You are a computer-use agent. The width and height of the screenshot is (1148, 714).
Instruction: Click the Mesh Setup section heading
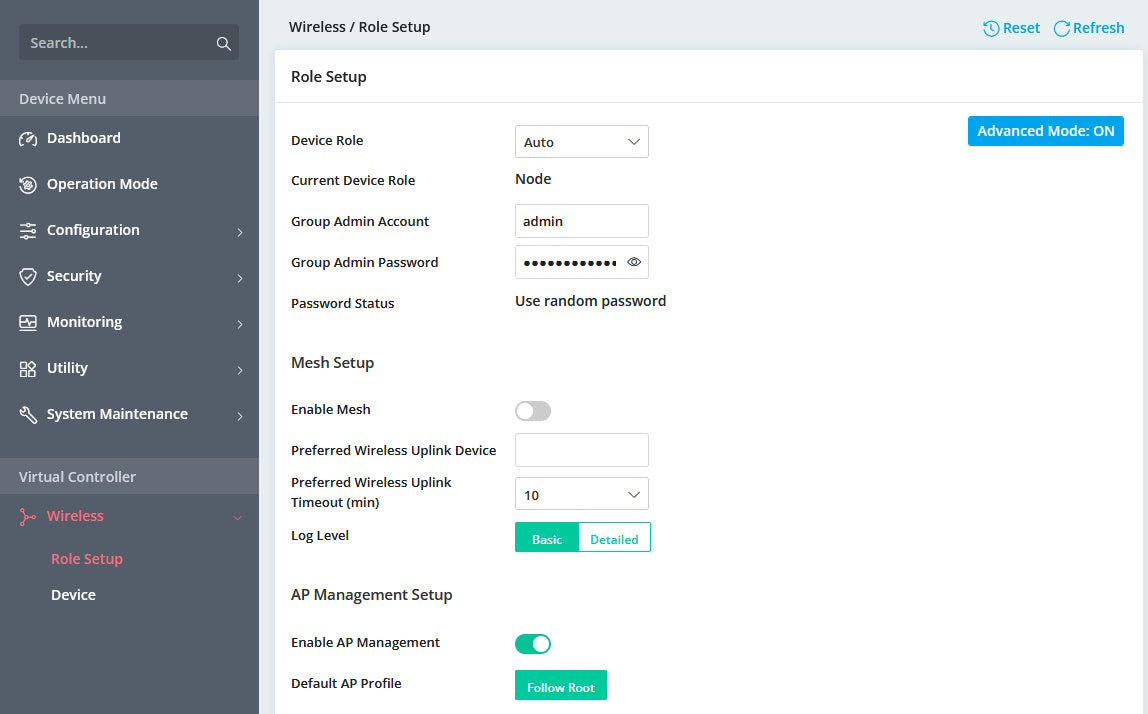tap(332, 362)
